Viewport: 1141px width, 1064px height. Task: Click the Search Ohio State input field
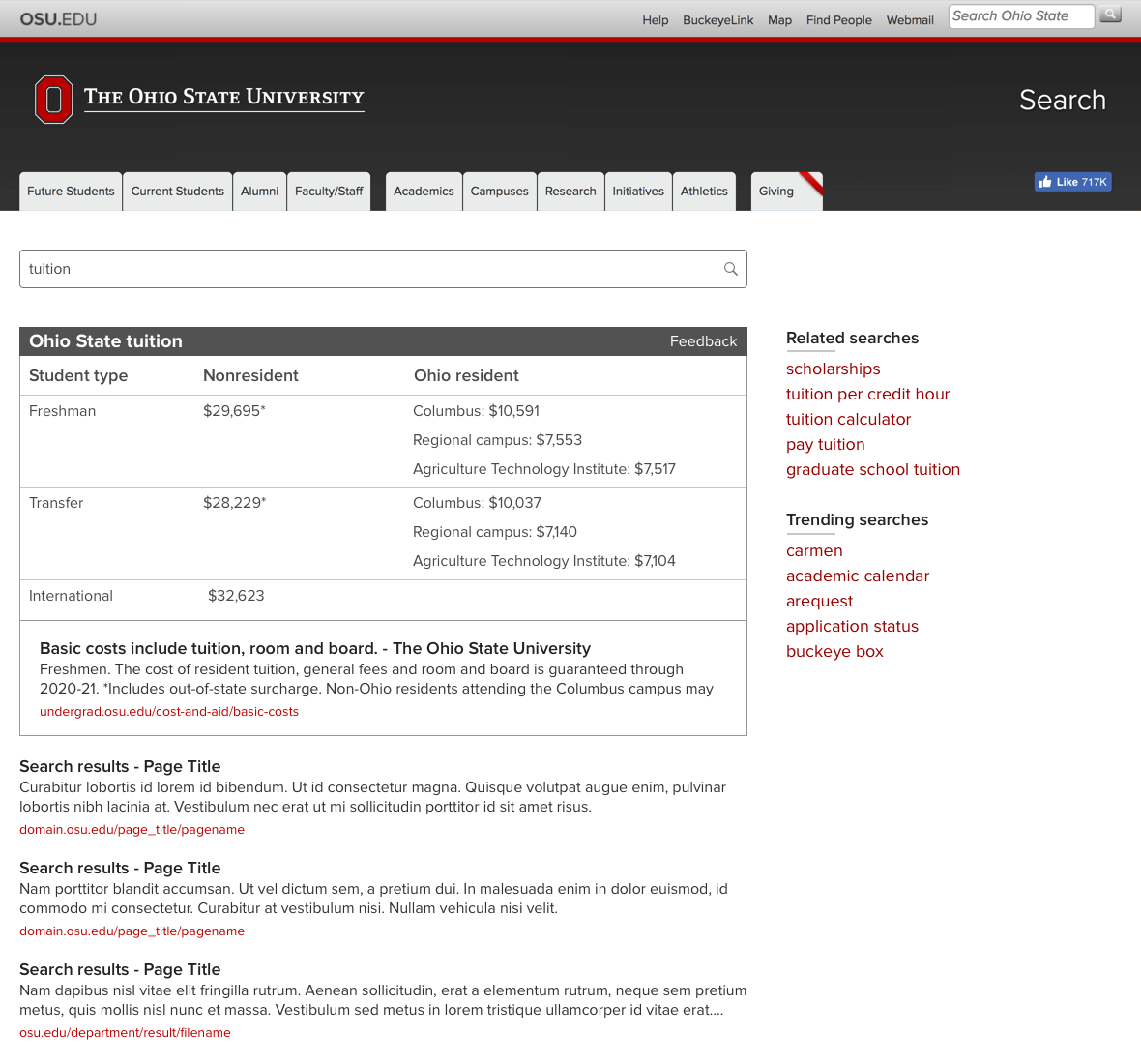pos(1021,16)
